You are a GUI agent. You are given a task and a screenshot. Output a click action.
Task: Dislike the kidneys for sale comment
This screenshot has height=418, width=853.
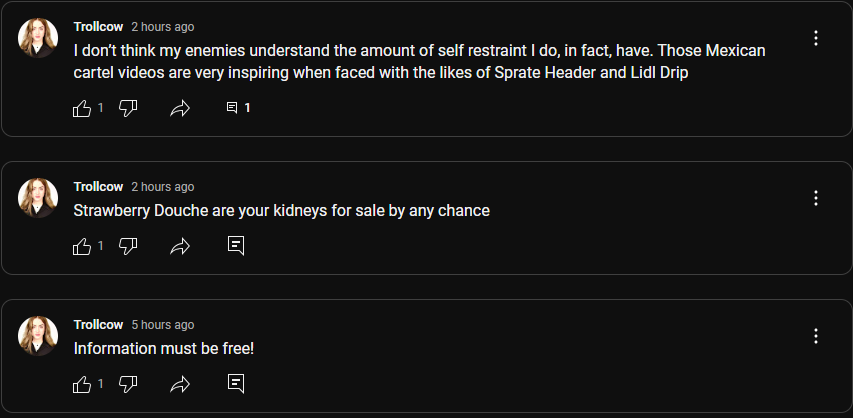(x=128, y=246)
